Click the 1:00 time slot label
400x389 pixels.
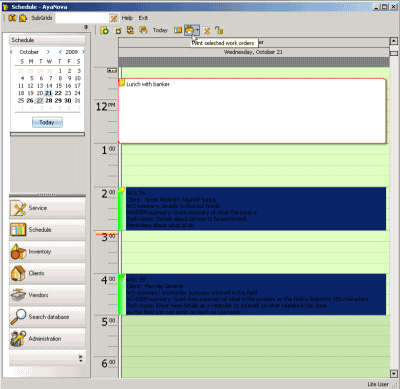109,150
